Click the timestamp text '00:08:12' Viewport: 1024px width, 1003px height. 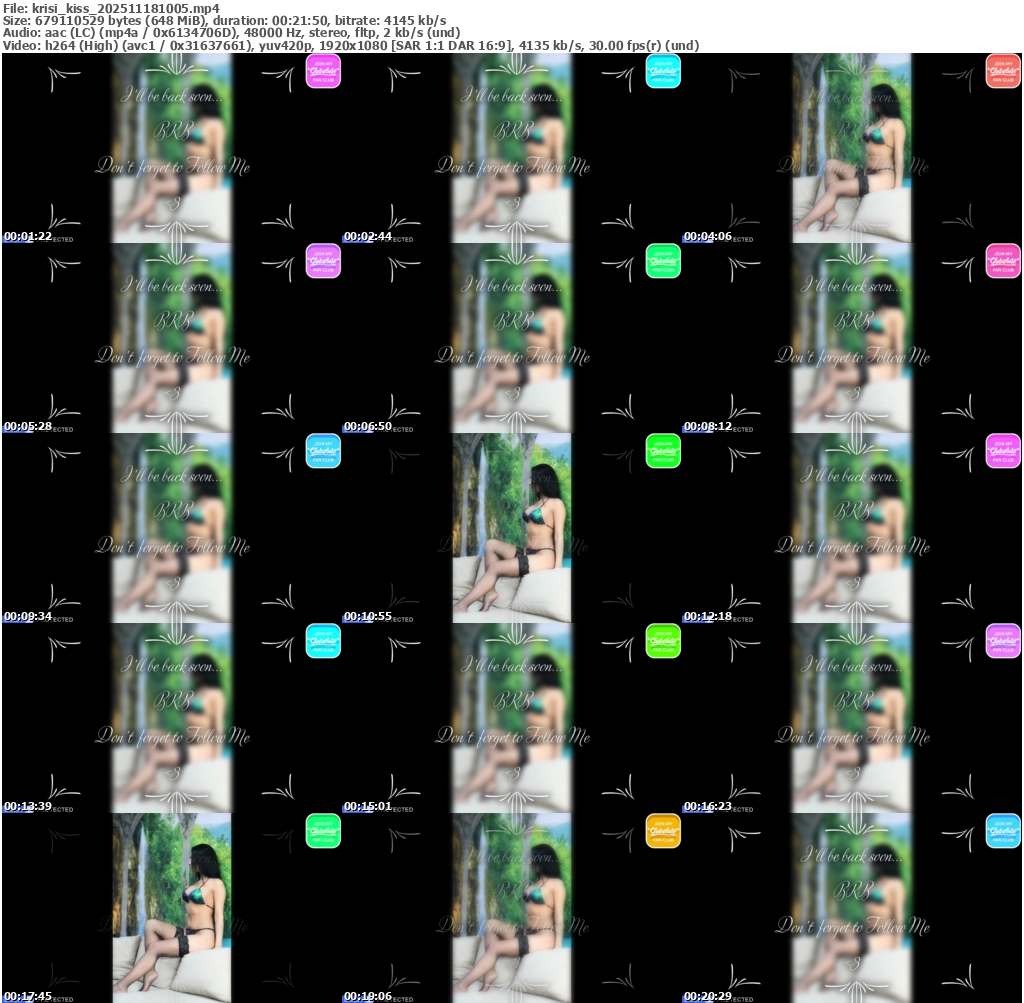tap(708, 426)
